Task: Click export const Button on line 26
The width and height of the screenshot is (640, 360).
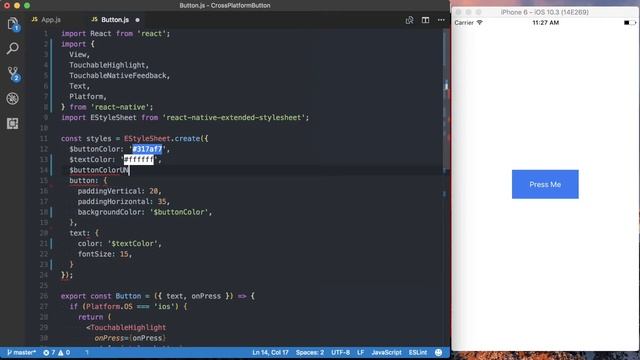Action: tap(101, 296)
